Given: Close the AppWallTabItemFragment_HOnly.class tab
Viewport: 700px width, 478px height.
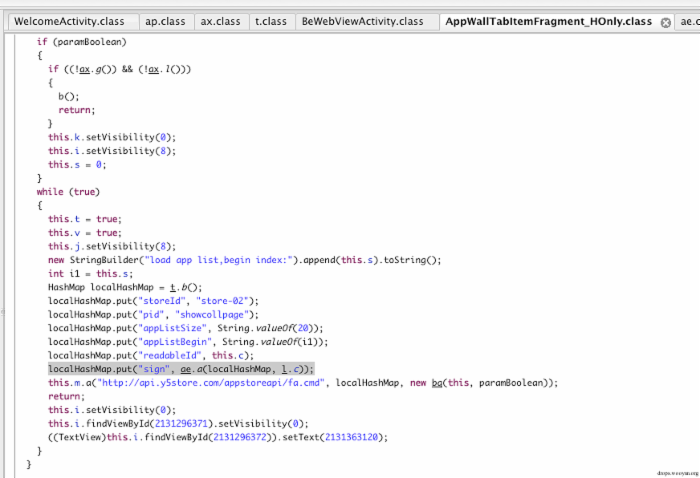Looking at the screenshot, I should tap(665, 22).
